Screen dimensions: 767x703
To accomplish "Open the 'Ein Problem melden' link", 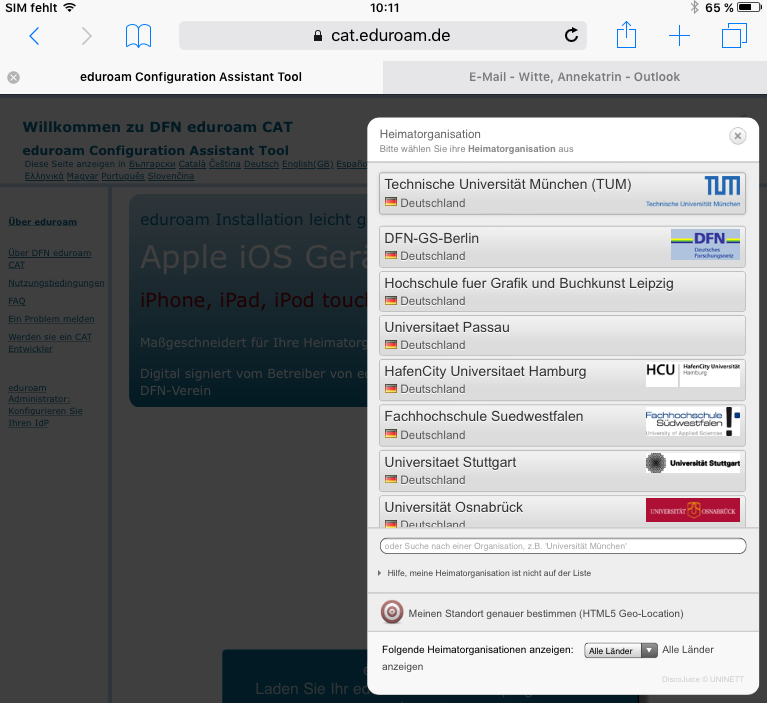I will [x=51, y=319].
